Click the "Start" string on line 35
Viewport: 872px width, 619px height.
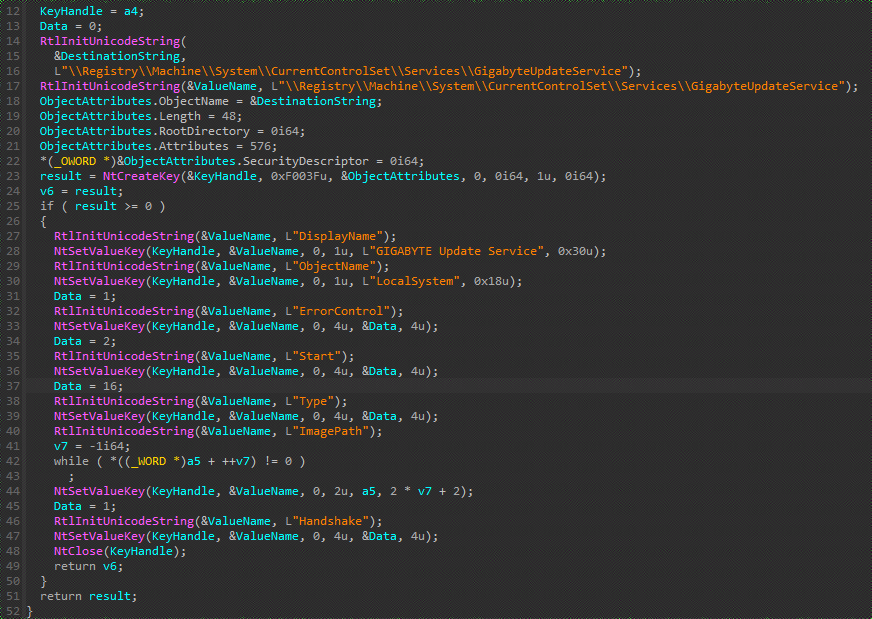point(316,356)
